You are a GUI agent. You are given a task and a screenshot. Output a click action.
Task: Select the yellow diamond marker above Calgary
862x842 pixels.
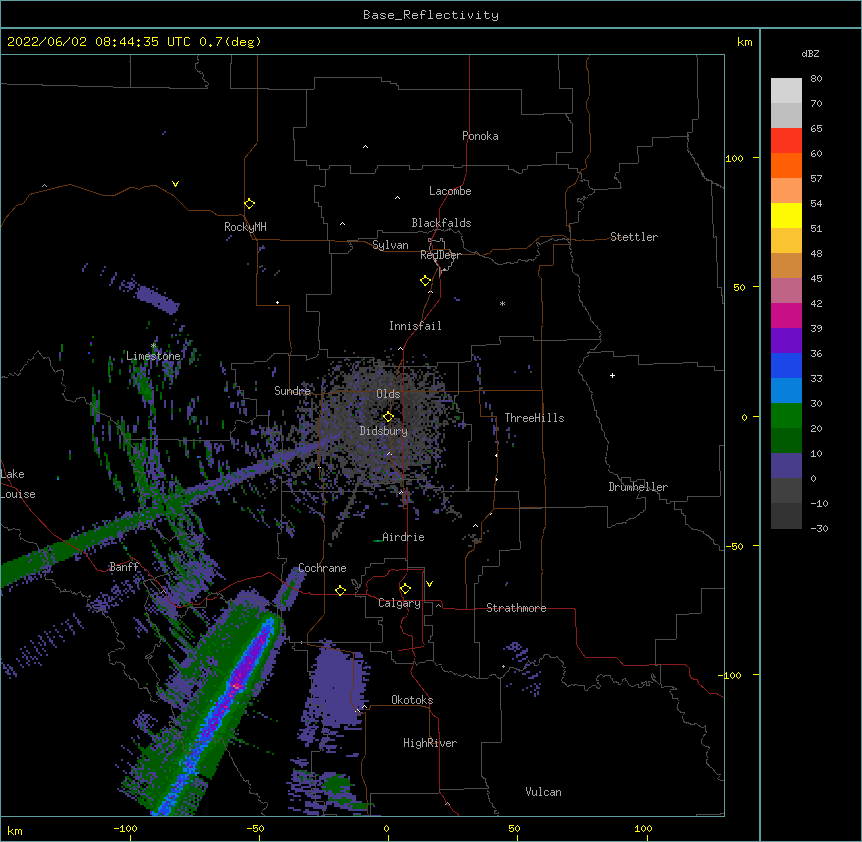click(x=405, y=589)
